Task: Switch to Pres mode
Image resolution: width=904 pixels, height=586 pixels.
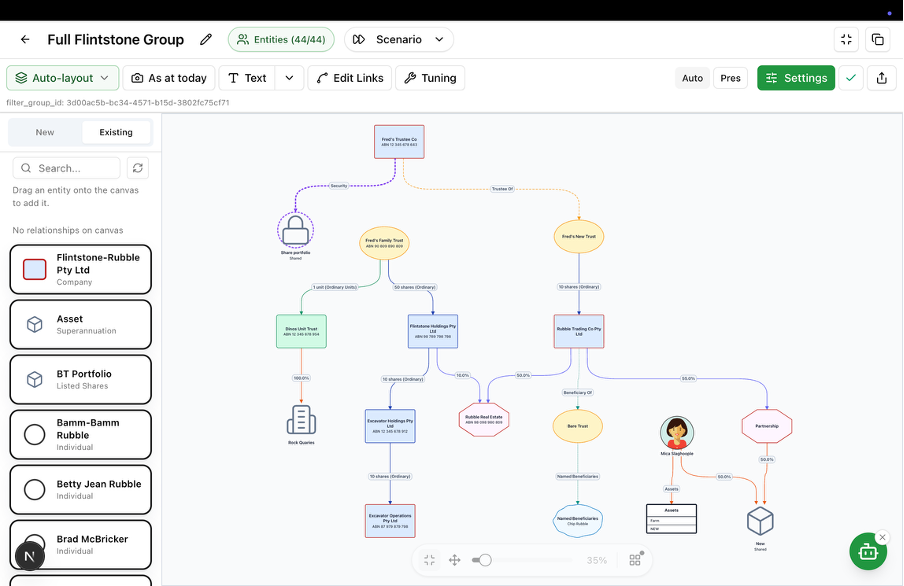Action: [x=730, y=78]
